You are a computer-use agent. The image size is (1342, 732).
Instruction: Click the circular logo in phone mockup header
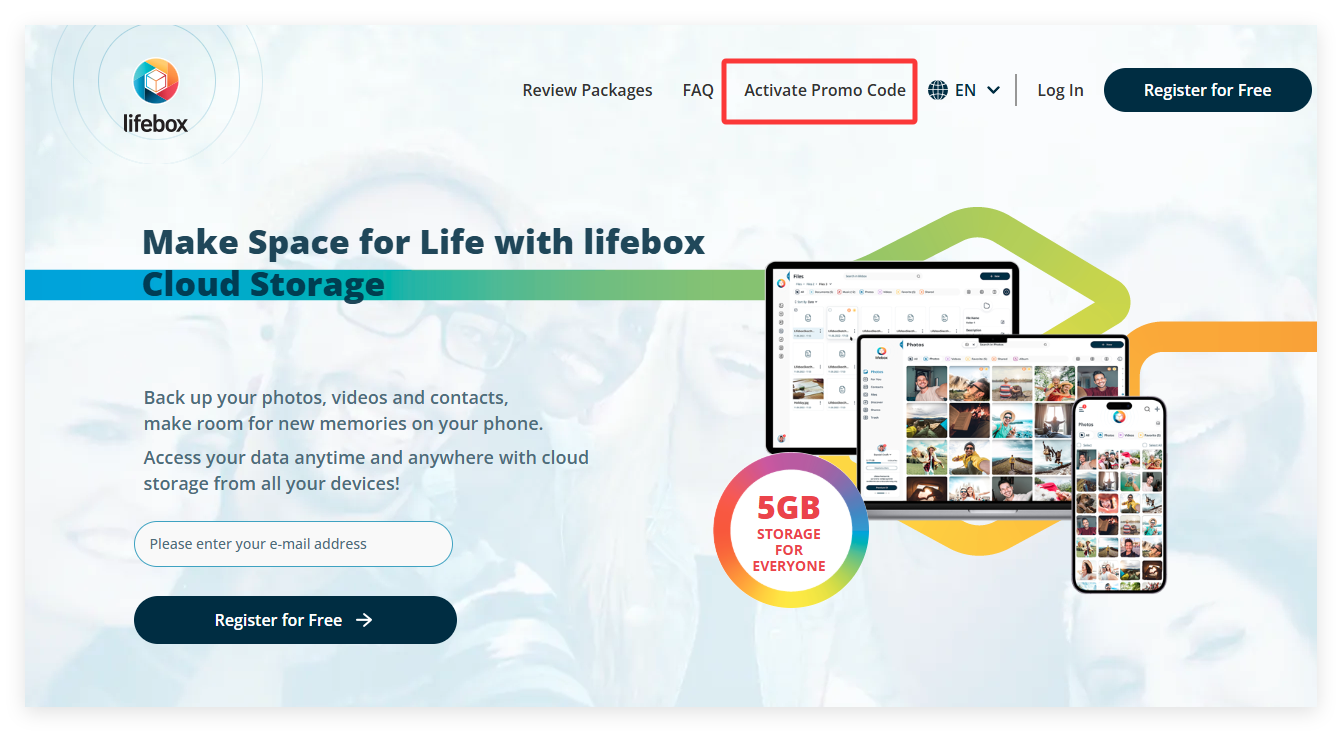click(x=1119, y=417)
